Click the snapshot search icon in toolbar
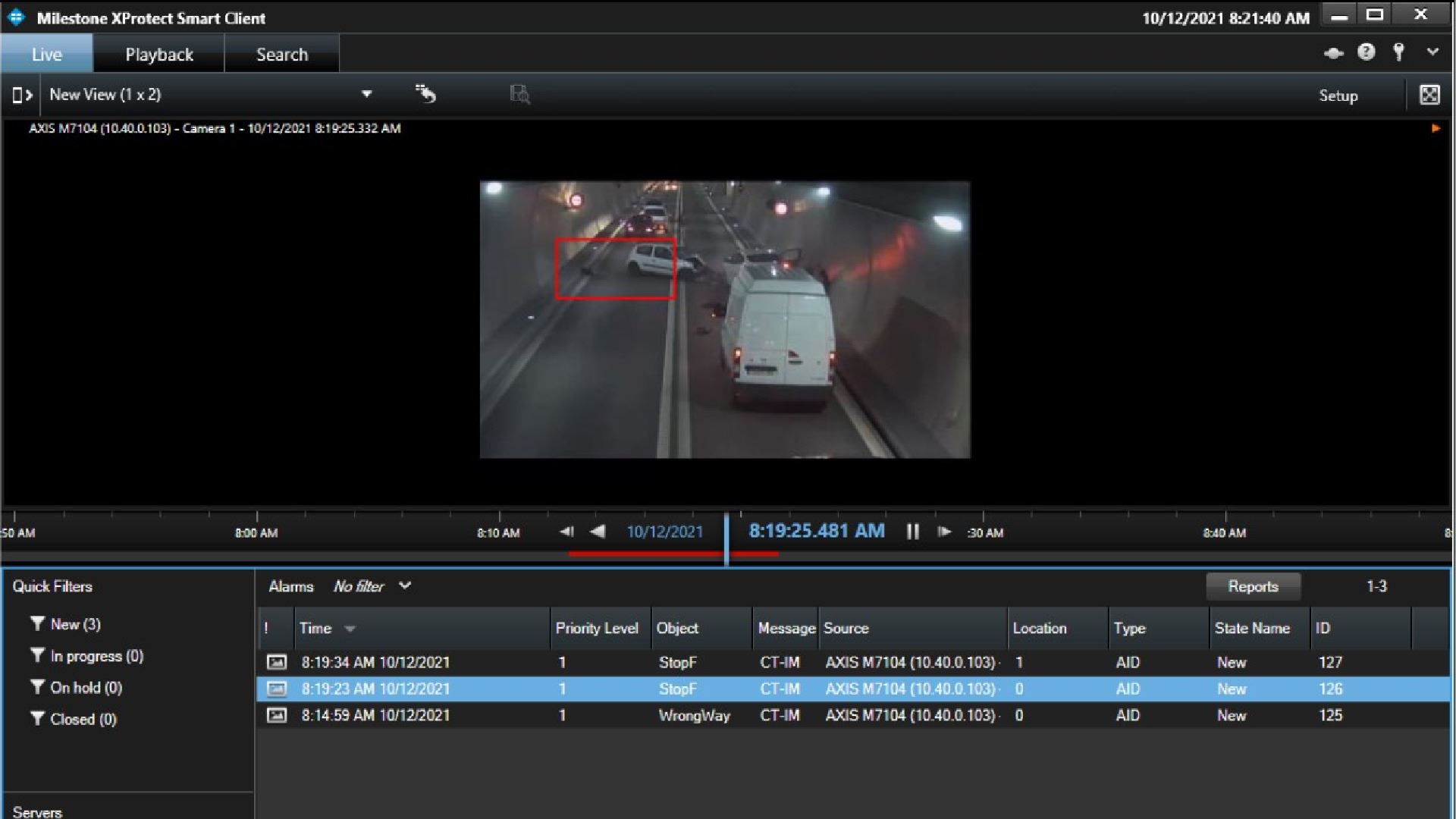 (519, 94)
